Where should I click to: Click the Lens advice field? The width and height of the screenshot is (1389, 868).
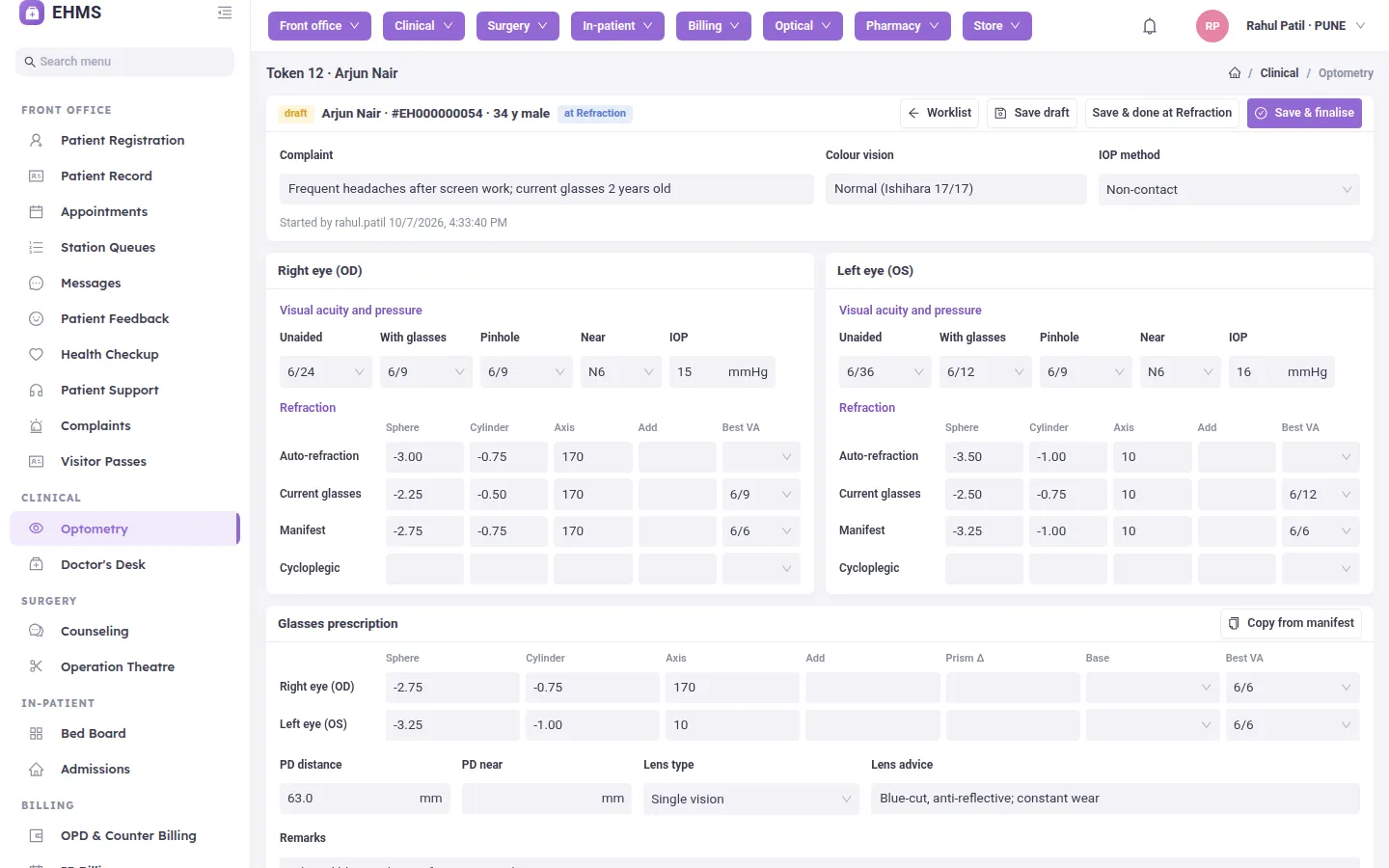[x=1115, y=799]
